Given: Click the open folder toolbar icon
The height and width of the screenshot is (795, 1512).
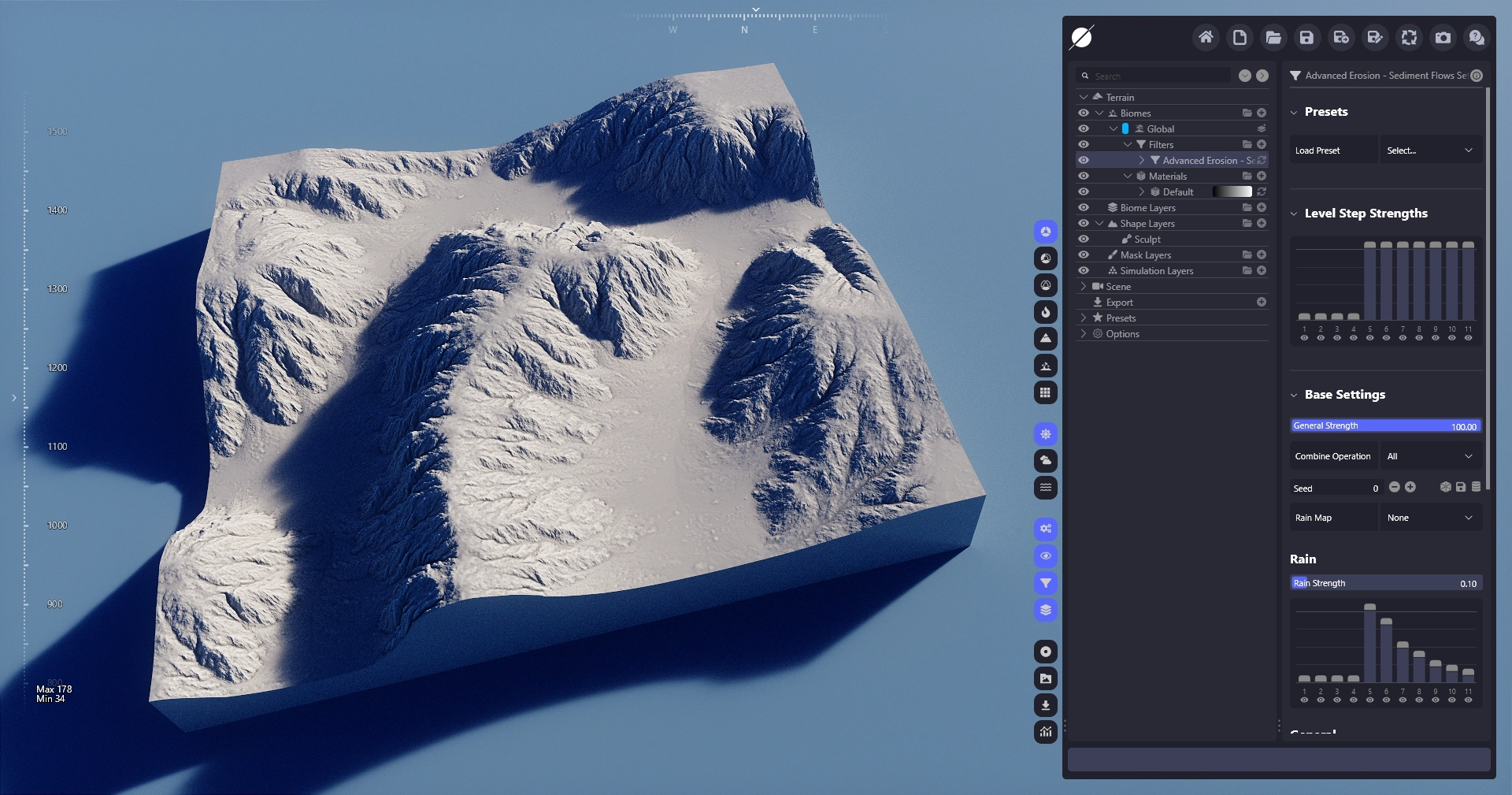Looking at the screenshot, I should pos(1273,37).
